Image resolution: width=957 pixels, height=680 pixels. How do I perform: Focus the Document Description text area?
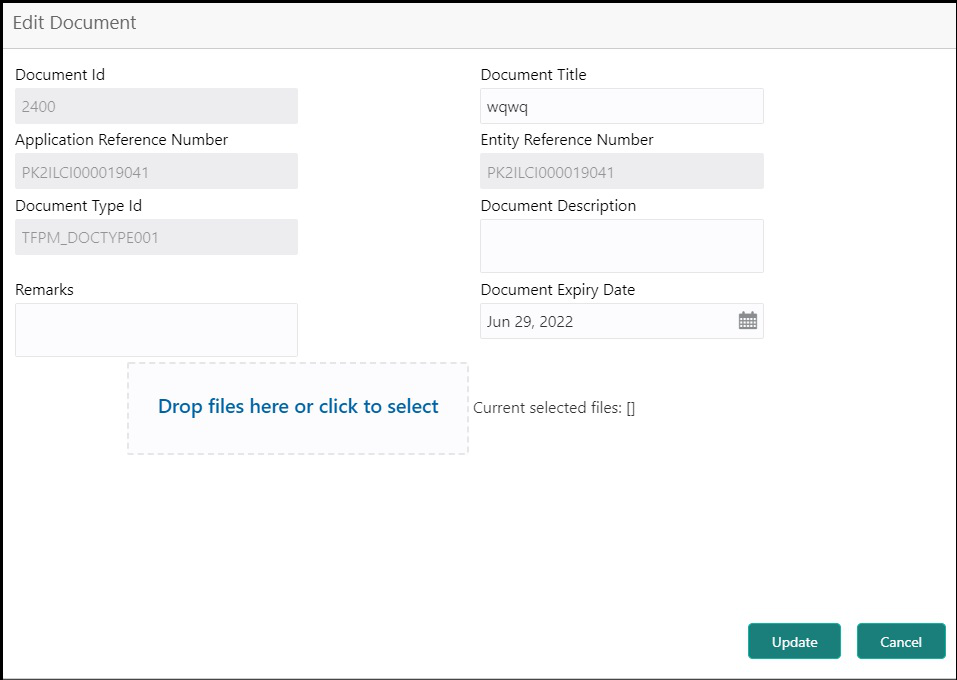(x=621, y=246)
